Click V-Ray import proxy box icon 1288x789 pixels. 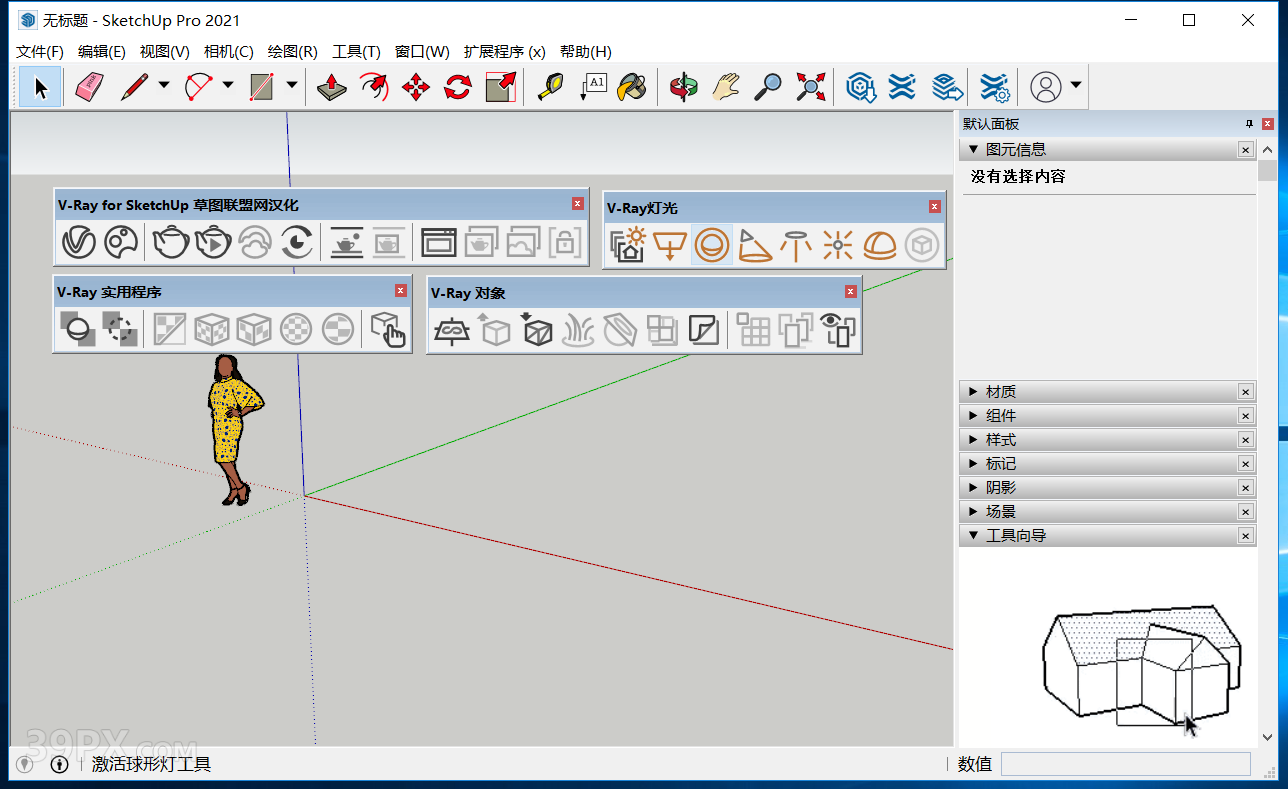(x=536, y=329)
